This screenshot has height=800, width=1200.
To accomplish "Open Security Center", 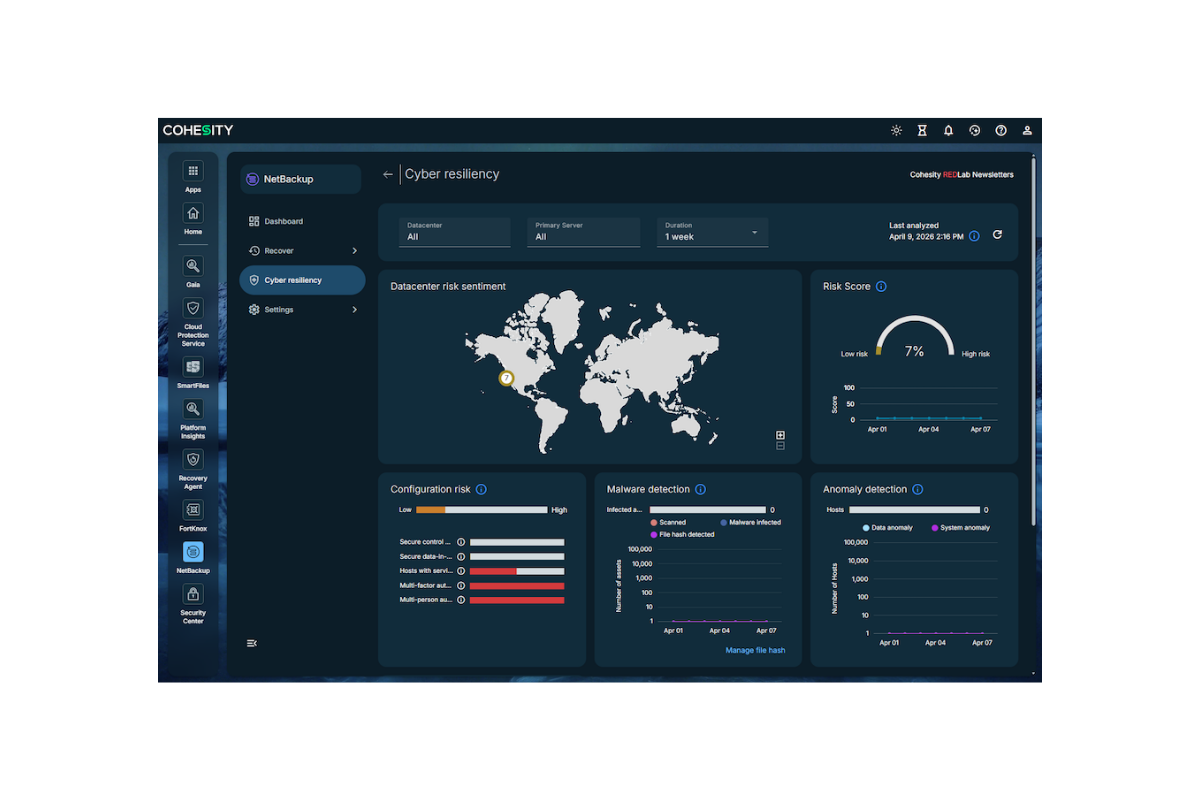I will (x=193, y=594).
